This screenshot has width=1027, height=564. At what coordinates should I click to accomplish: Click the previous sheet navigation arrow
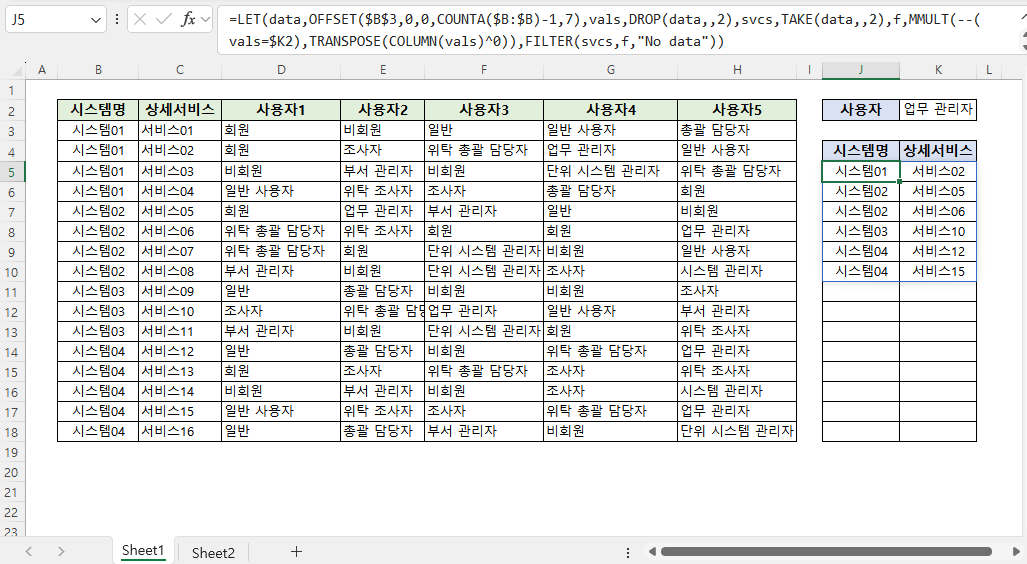[29, 551]
